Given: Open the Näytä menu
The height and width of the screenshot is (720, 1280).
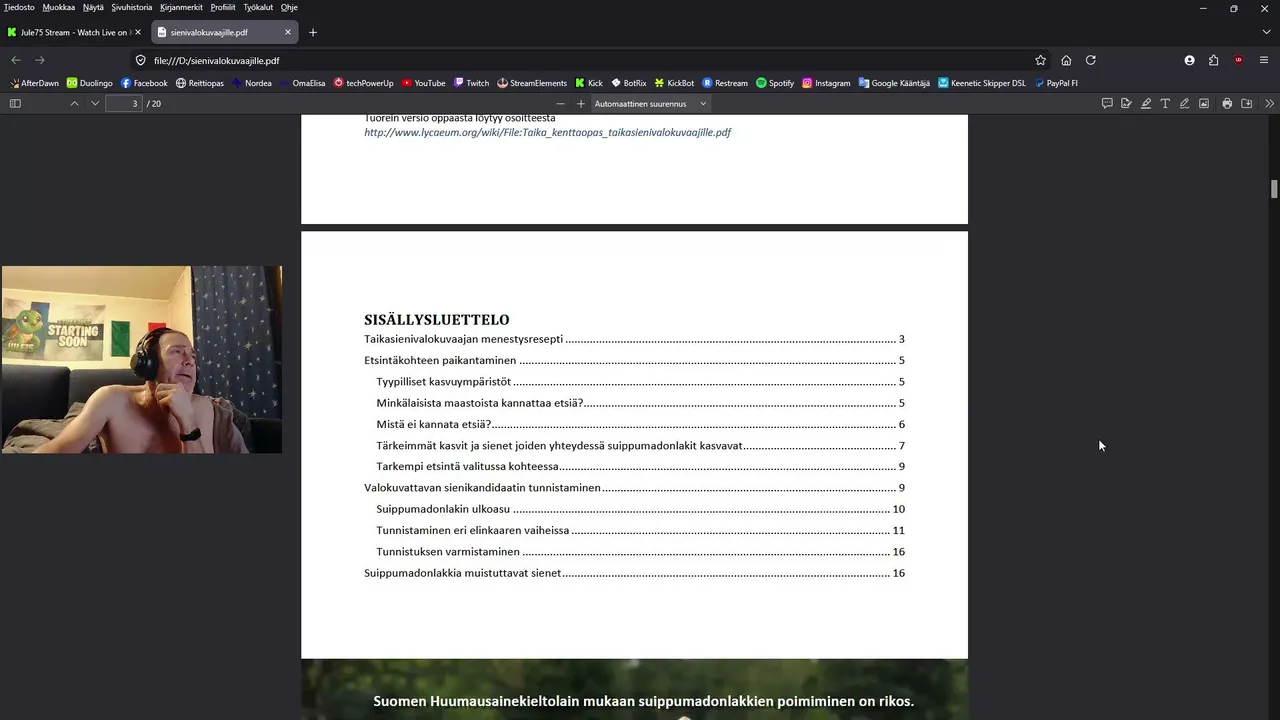Looking at the screenshot, I should [93, 7].
